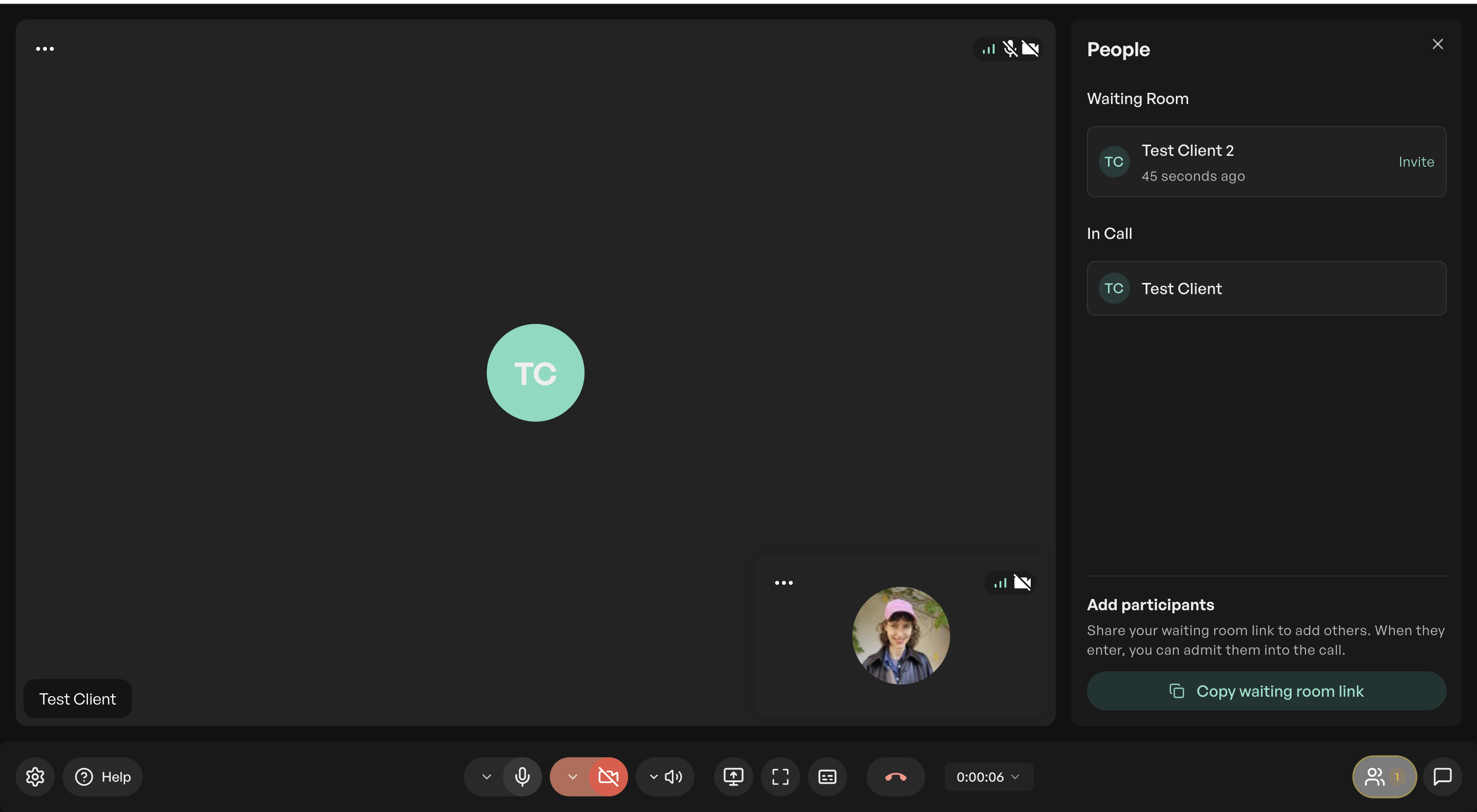
Task: Open the chat panel
Action: pos(1443,777)
